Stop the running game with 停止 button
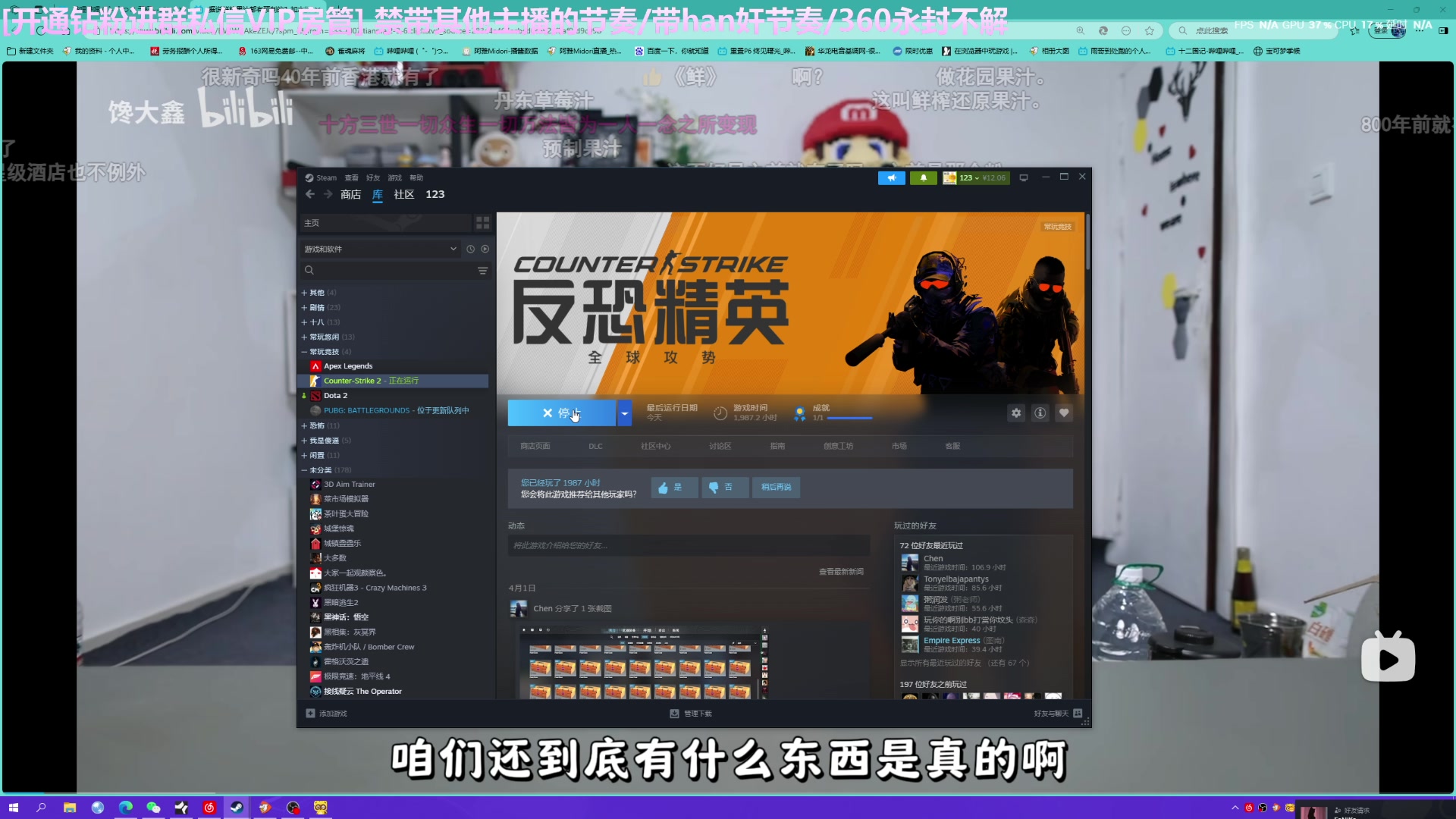 pos(562,413)
